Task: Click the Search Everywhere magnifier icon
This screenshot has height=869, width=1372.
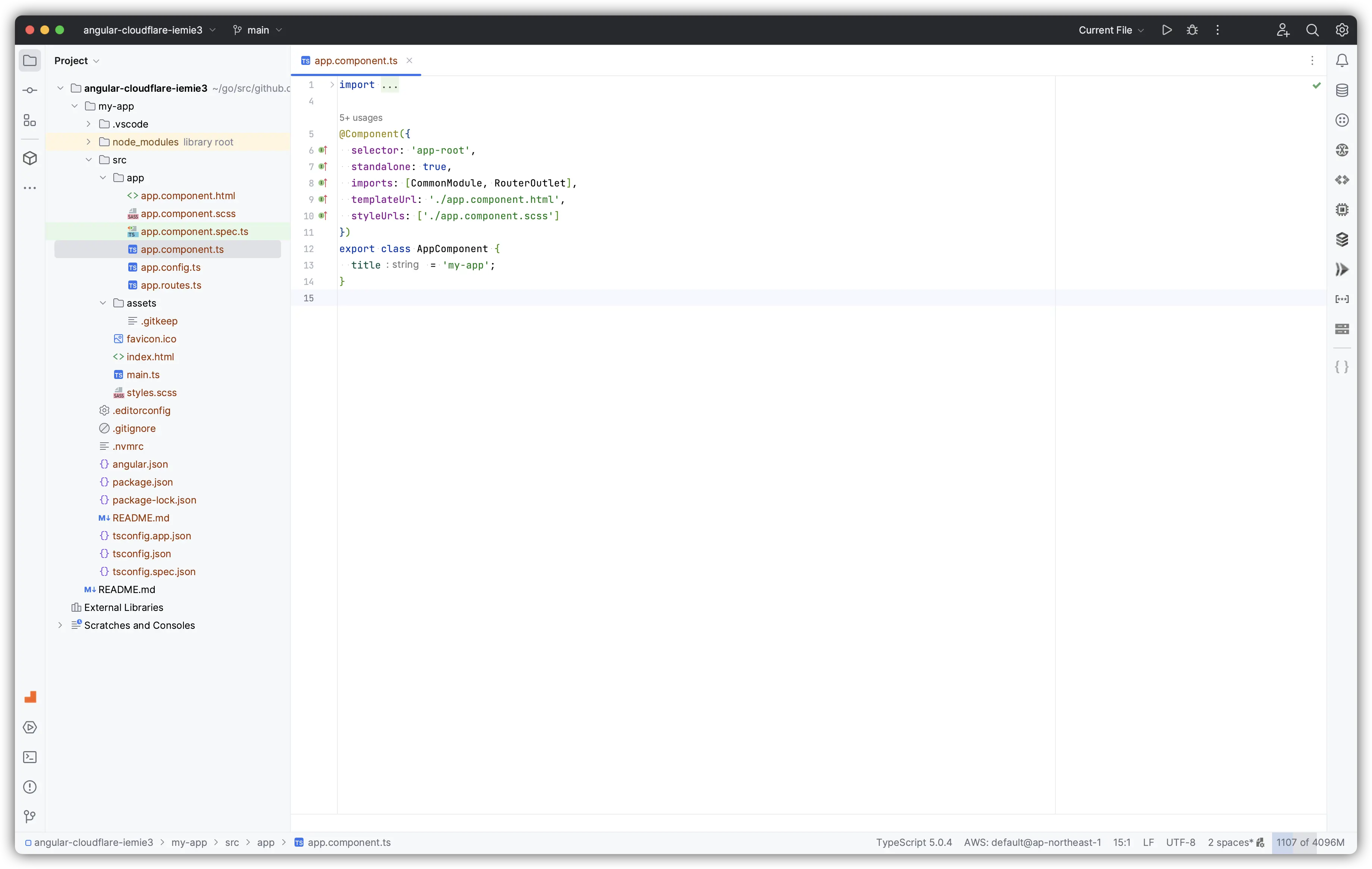Action: 1312,30
